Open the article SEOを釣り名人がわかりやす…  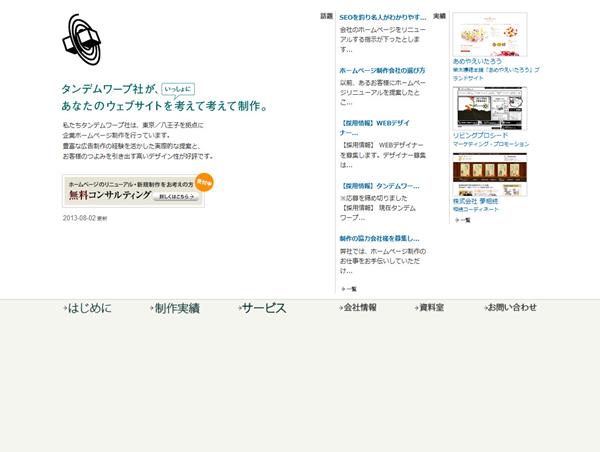[383, 18]
